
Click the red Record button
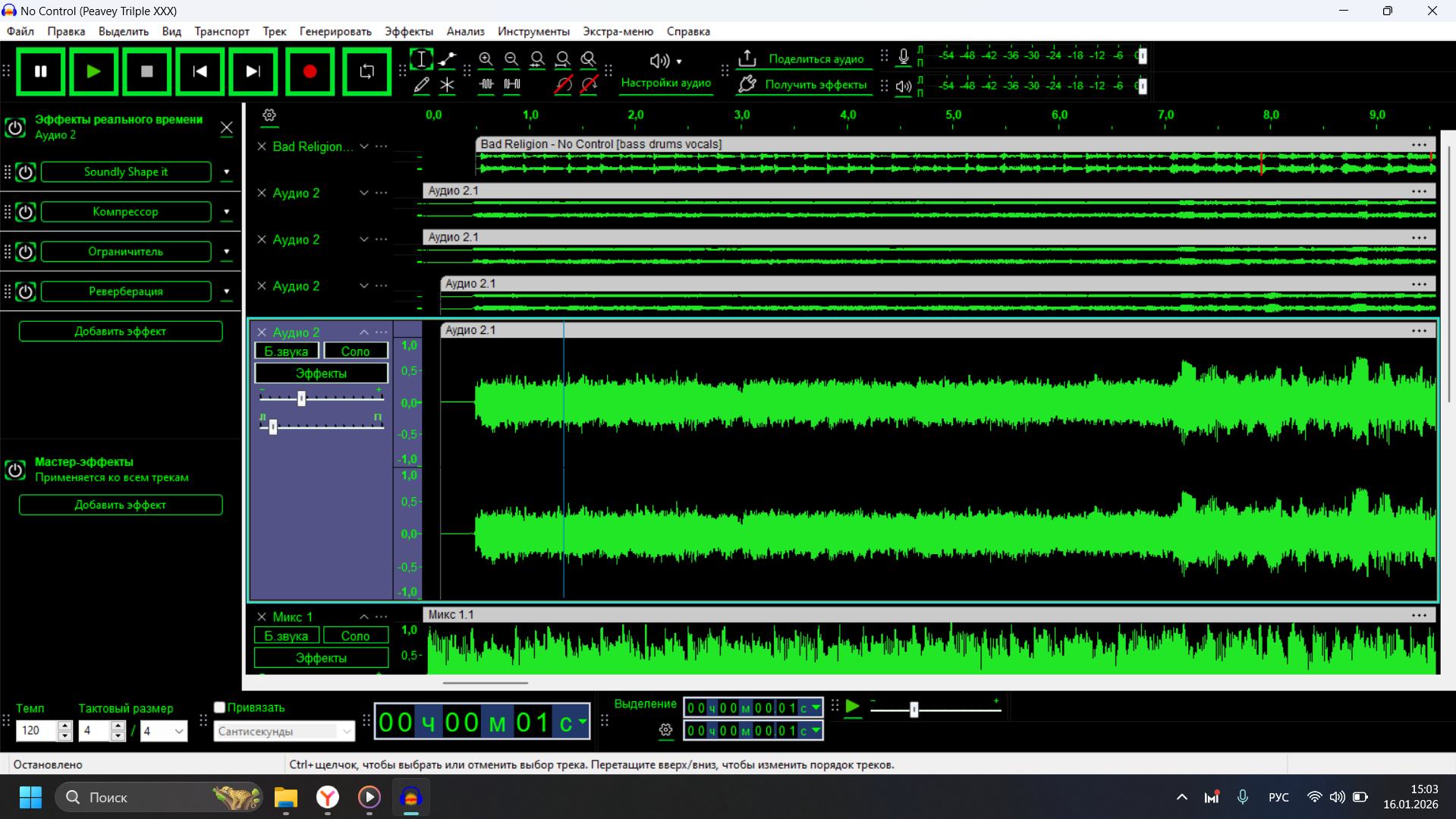point(310,71)
